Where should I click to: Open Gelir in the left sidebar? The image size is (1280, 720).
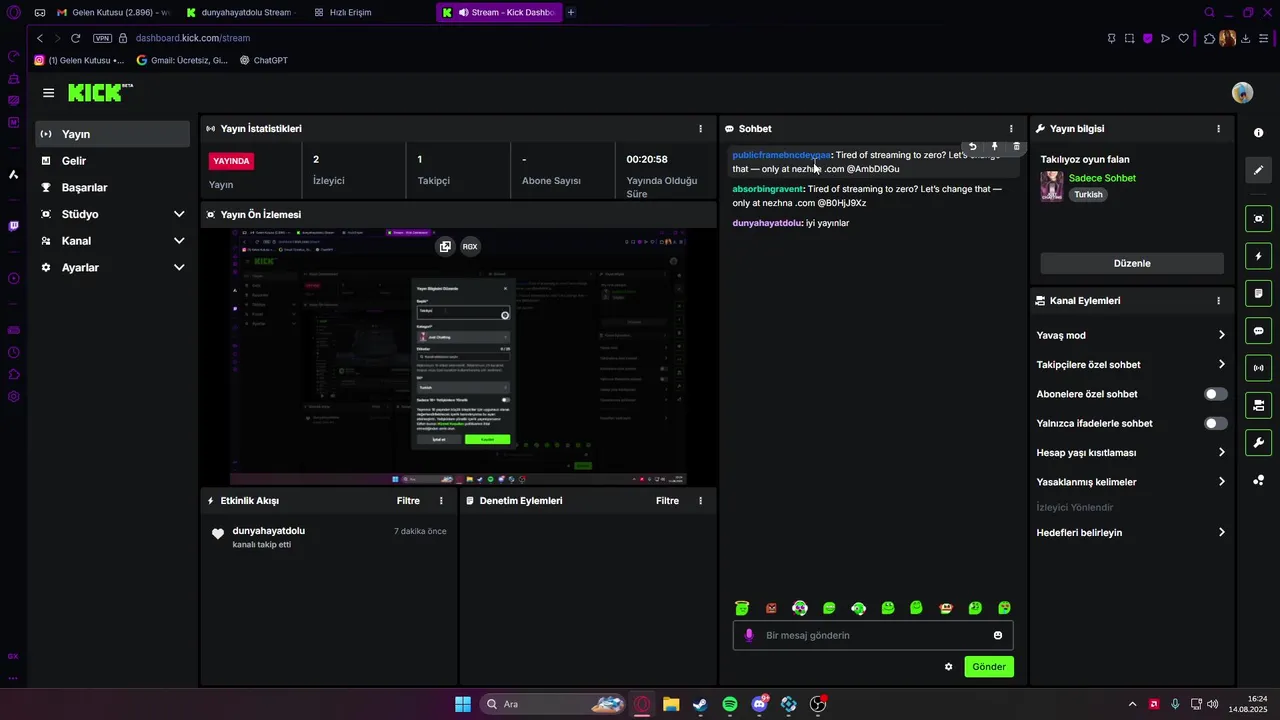tap(112, 161)
